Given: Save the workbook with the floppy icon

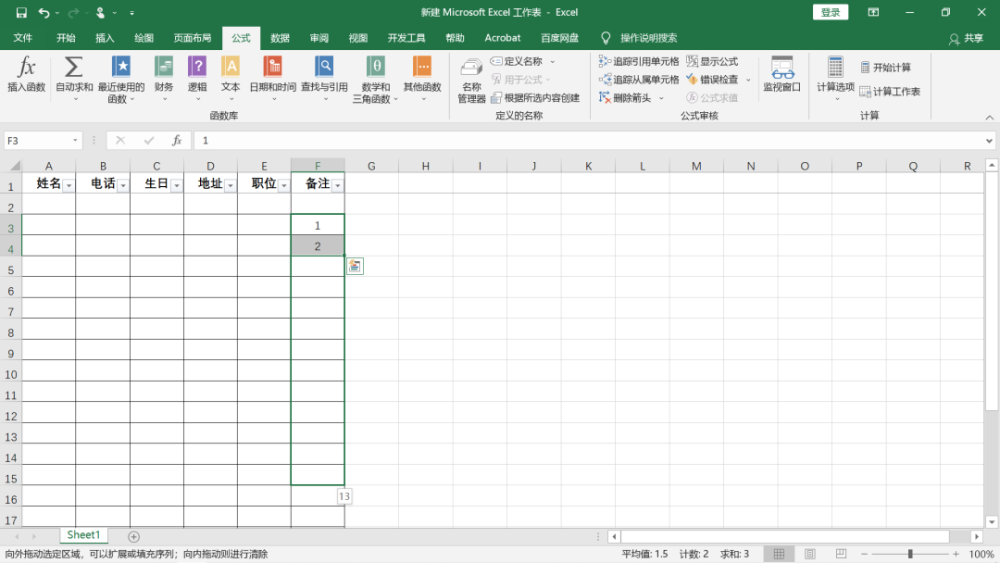Looking at the screenshot, I should (x=21, y=12).
